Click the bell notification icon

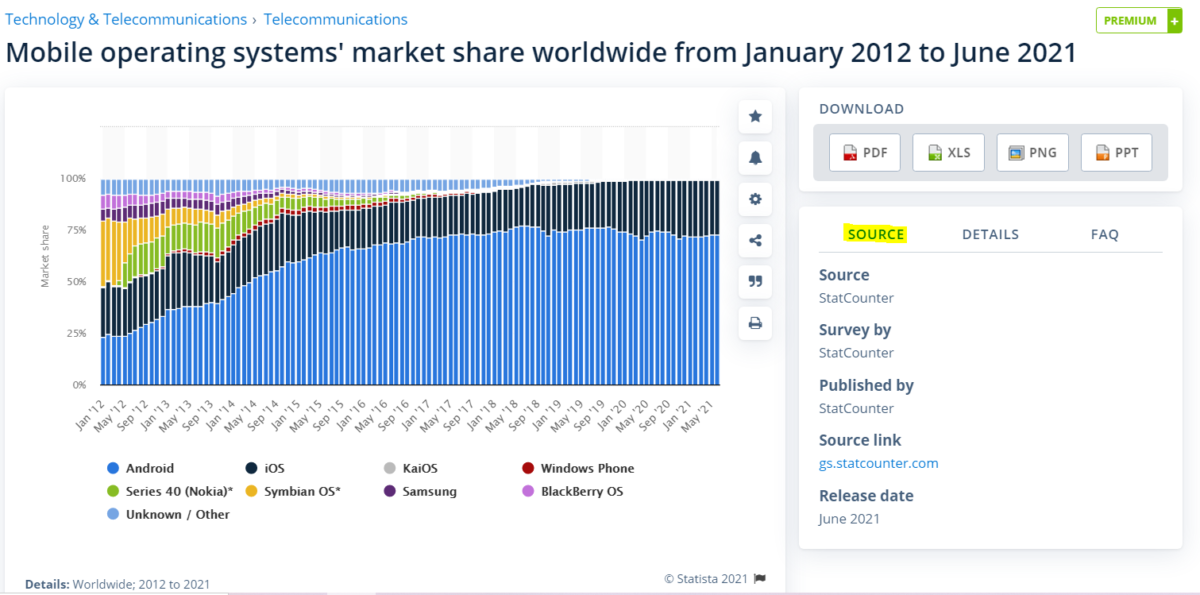pos(755,158)
